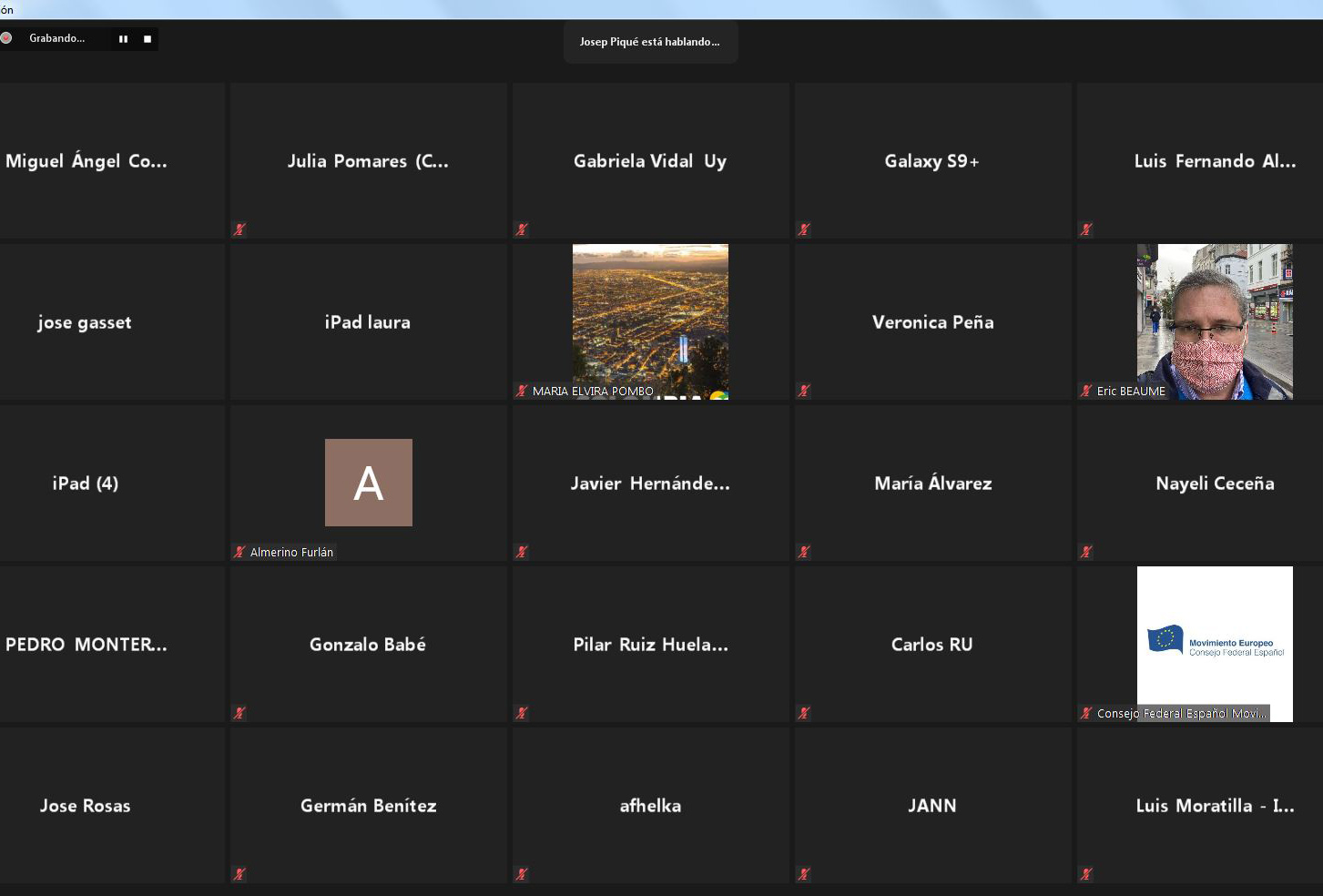Viewport: 1323px width, 896px height.
Task: Select the afhelka participant tile
Action: point(650,806)
